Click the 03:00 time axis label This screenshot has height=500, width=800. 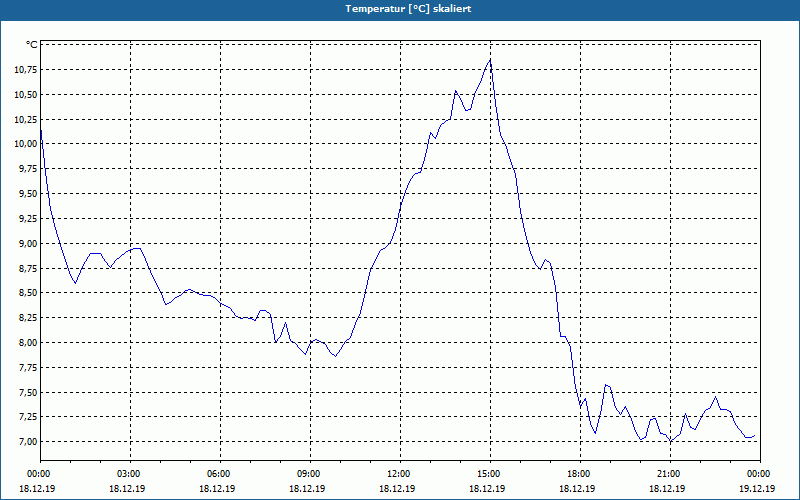tap(130, 474)
